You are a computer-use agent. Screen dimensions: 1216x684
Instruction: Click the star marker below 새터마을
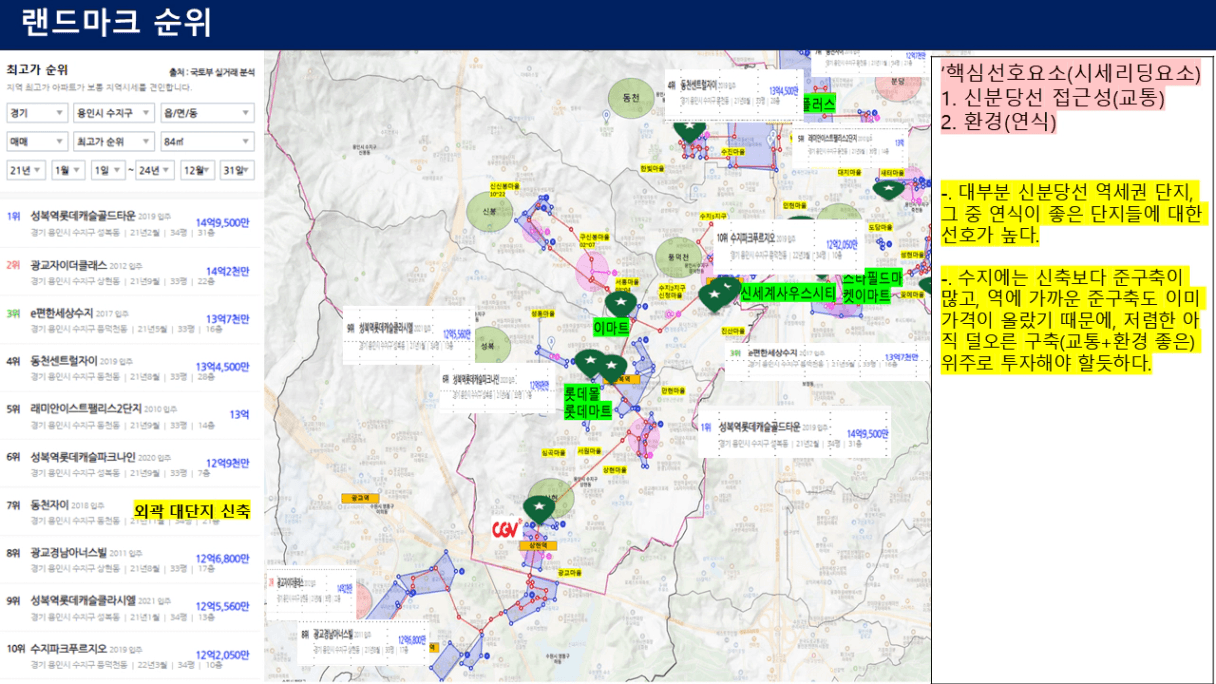(888, 188)
